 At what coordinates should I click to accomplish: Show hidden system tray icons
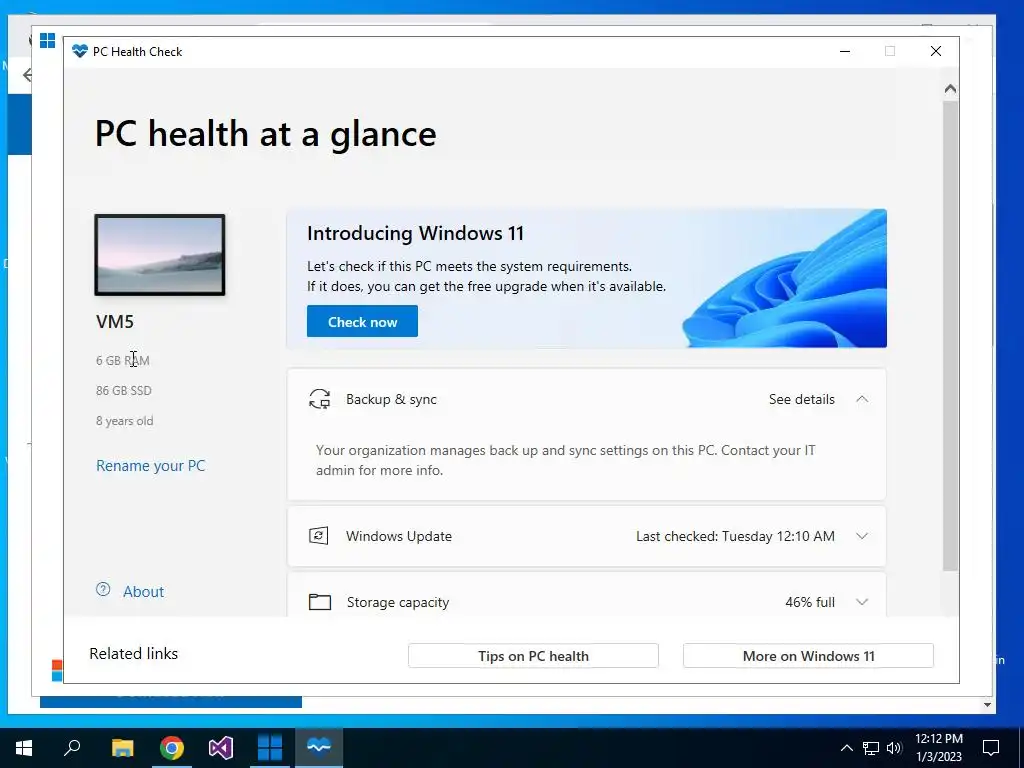click(846, 748)
